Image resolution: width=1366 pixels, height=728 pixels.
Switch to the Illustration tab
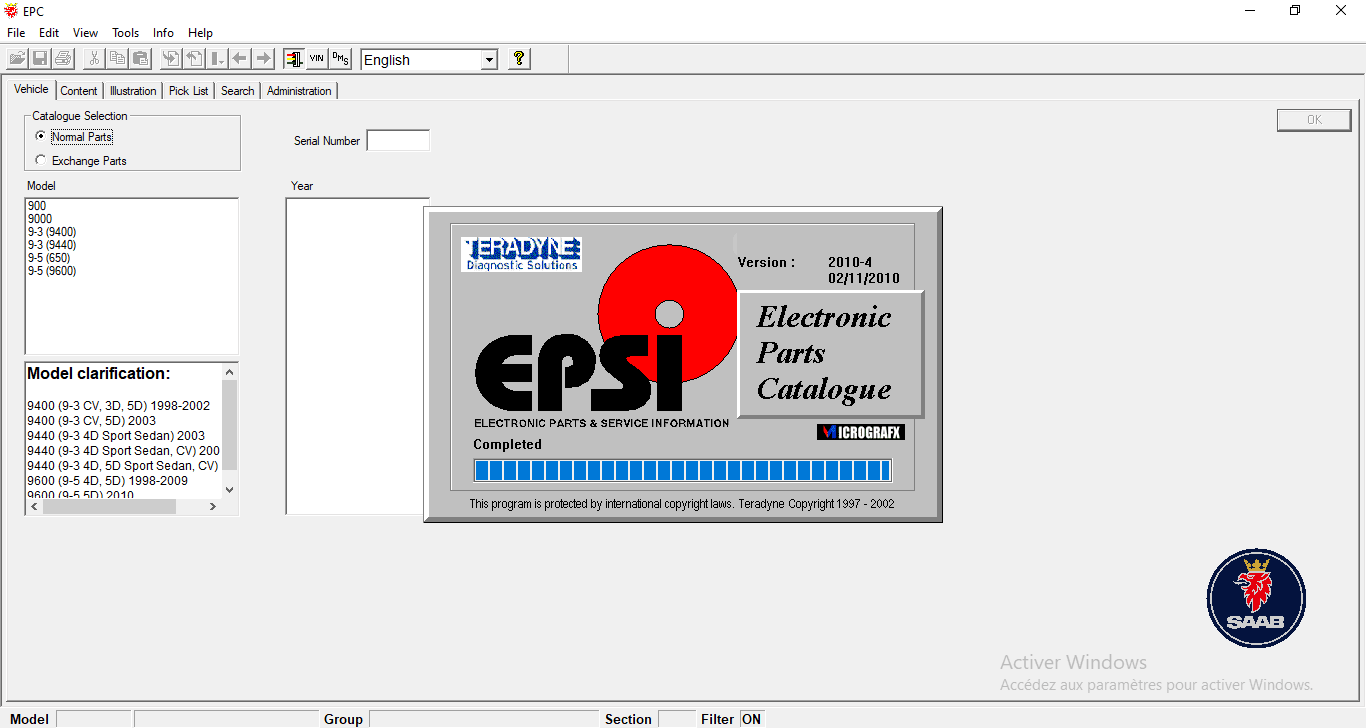(132, 90)
